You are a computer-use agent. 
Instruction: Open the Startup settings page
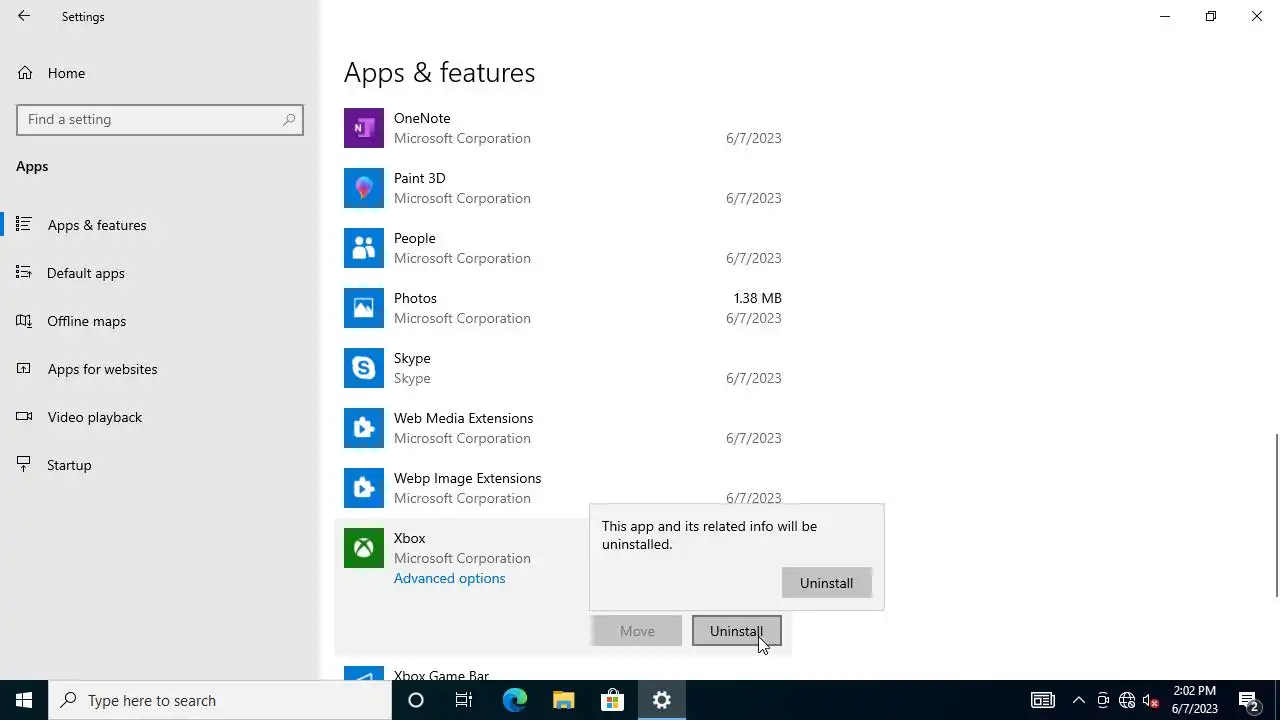coord(160,465)
